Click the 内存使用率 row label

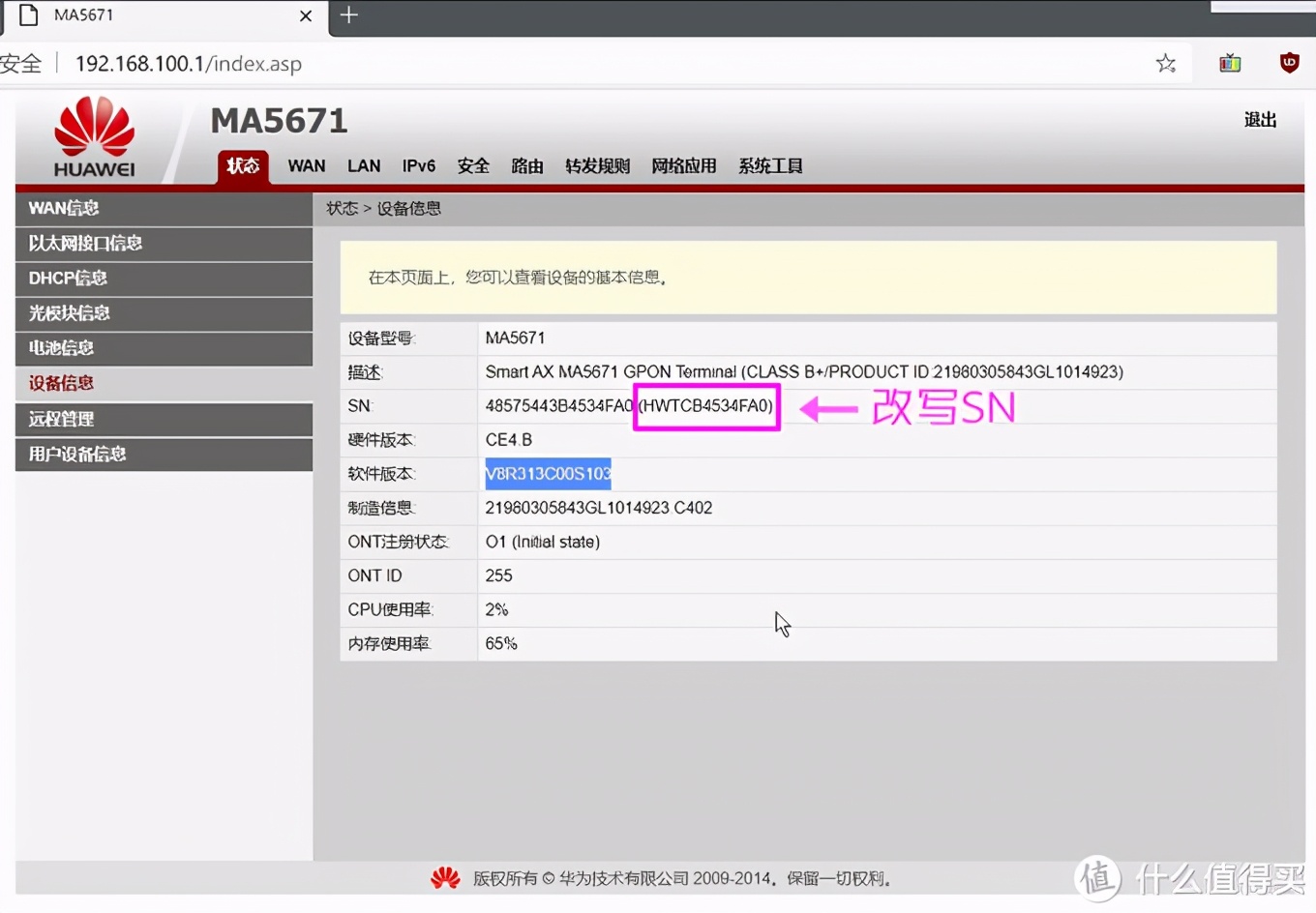tap(389, 644)
